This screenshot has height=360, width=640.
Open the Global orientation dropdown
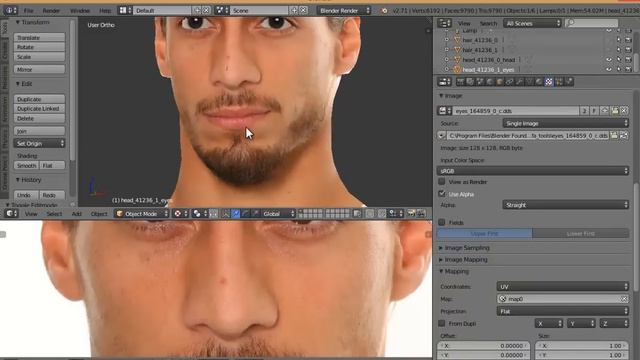pyautogui.click(x=278, y=213)
